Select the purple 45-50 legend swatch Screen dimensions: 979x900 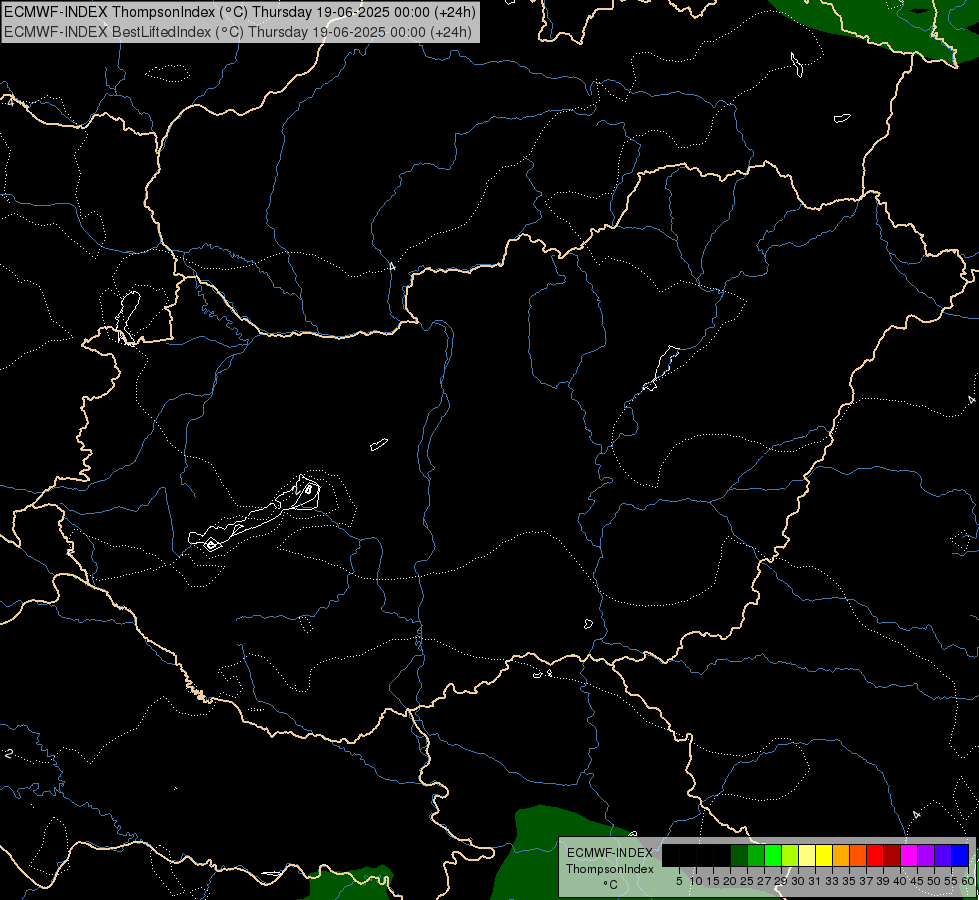point(926,855)
